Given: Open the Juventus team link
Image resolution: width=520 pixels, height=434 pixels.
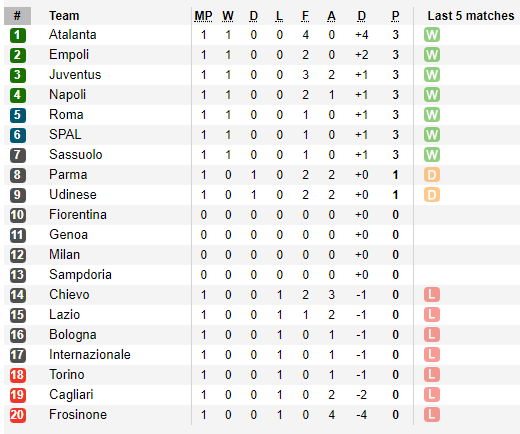Looking at the screenshot, I should 75,75.
